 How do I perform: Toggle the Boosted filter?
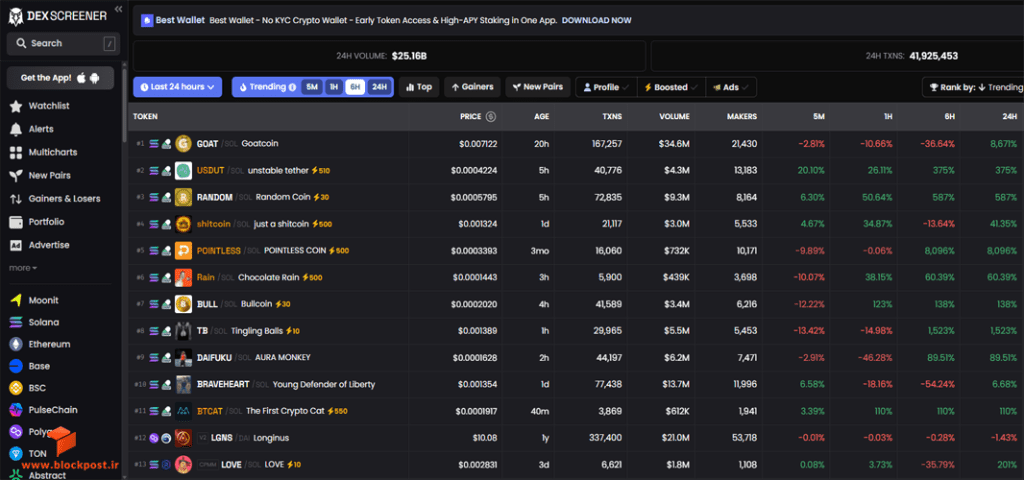click(x=671, y=87)
